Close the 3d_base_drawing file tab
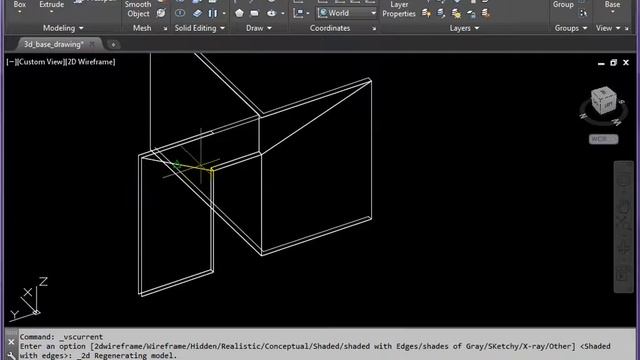The image size is (640, 360). click(x=92, y=44)
